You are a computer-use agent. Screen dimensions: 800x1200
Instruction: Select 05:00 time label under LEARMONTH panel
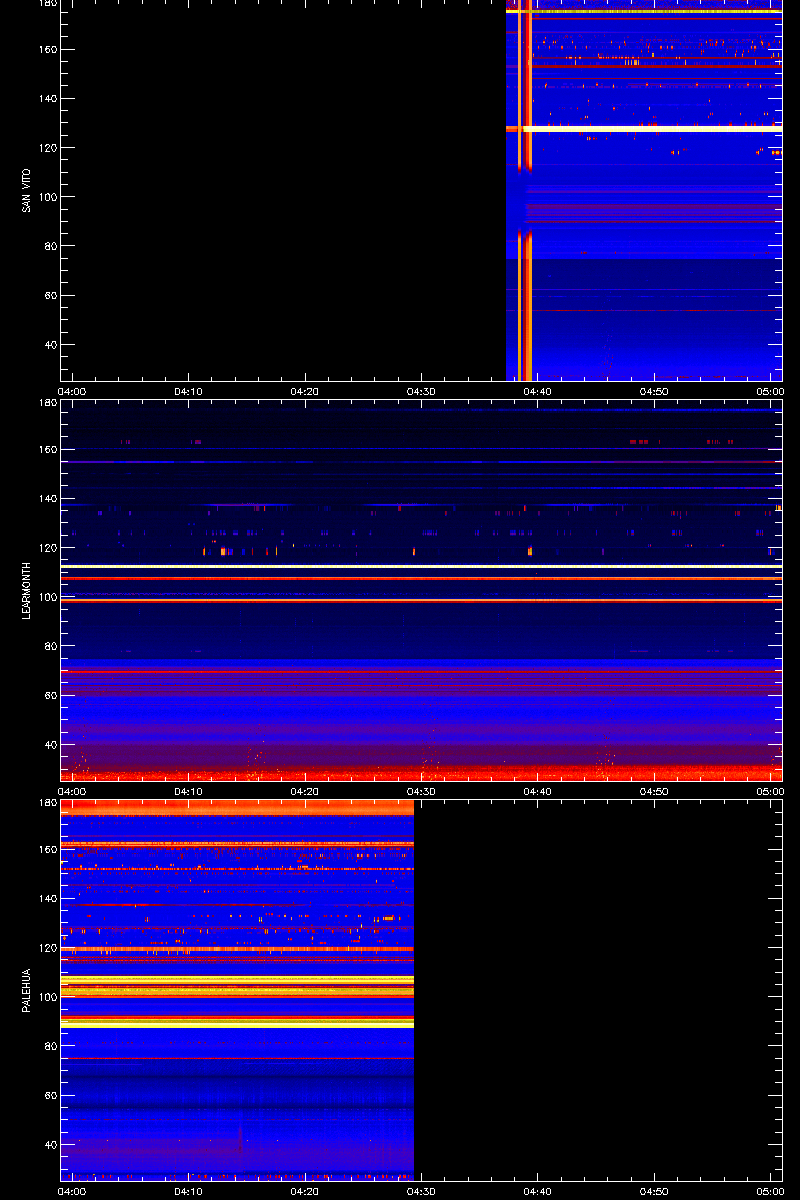tap(769, 792)
